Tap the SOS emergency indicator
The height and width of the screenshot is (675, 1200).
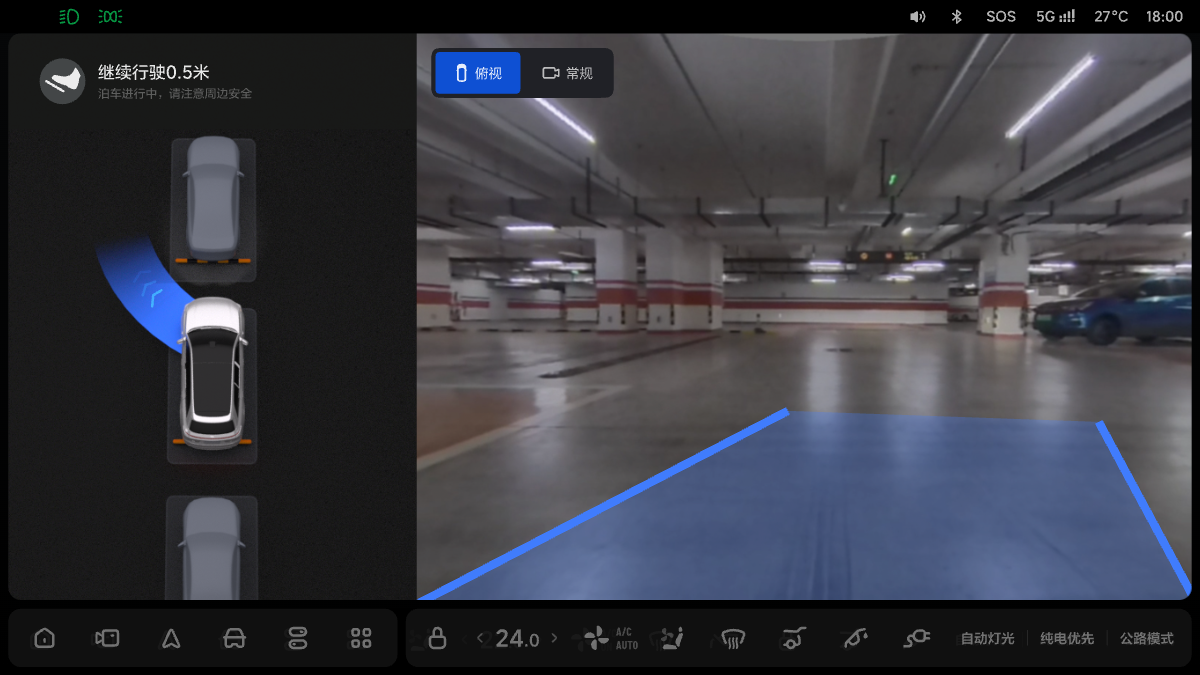pos(1001,16)
